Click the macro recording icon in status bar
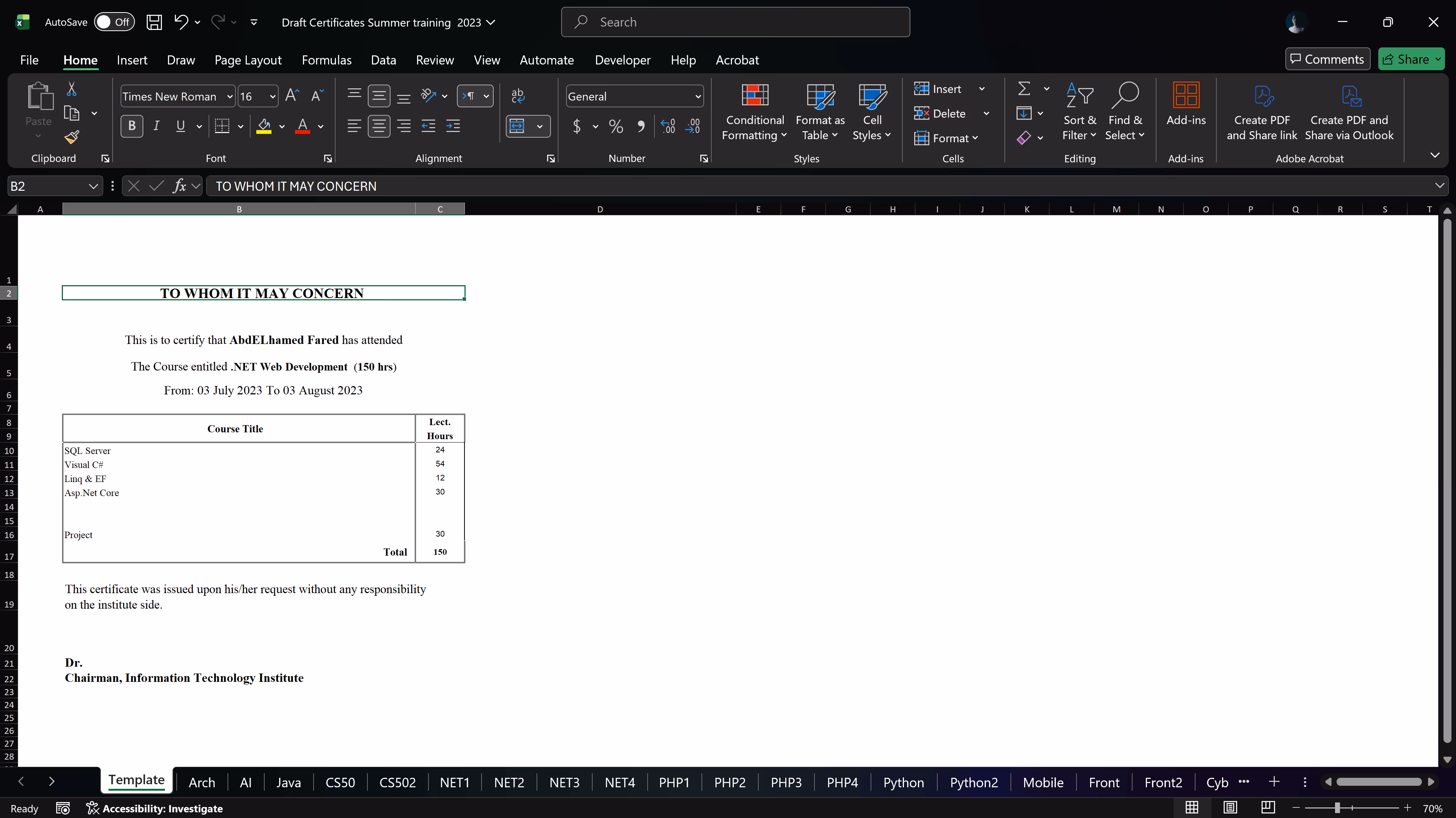The height and width of the screenshot is (818, 1456). pyautogui.click(x=63, y=809)
